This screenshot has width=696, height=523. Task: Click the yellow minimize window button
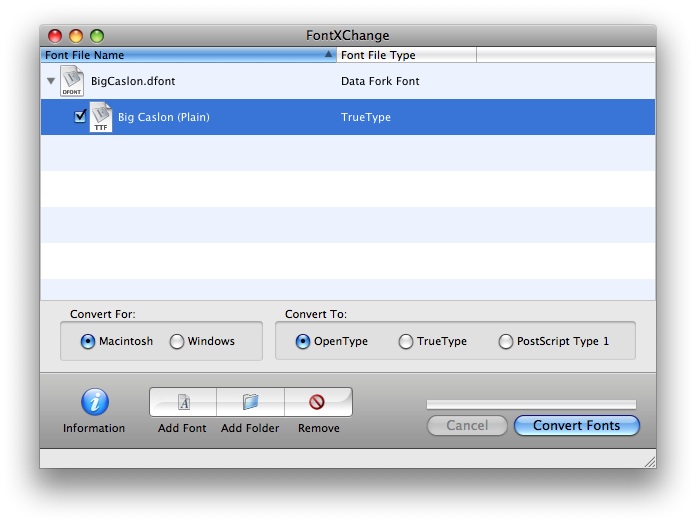(x=76, y=36)
